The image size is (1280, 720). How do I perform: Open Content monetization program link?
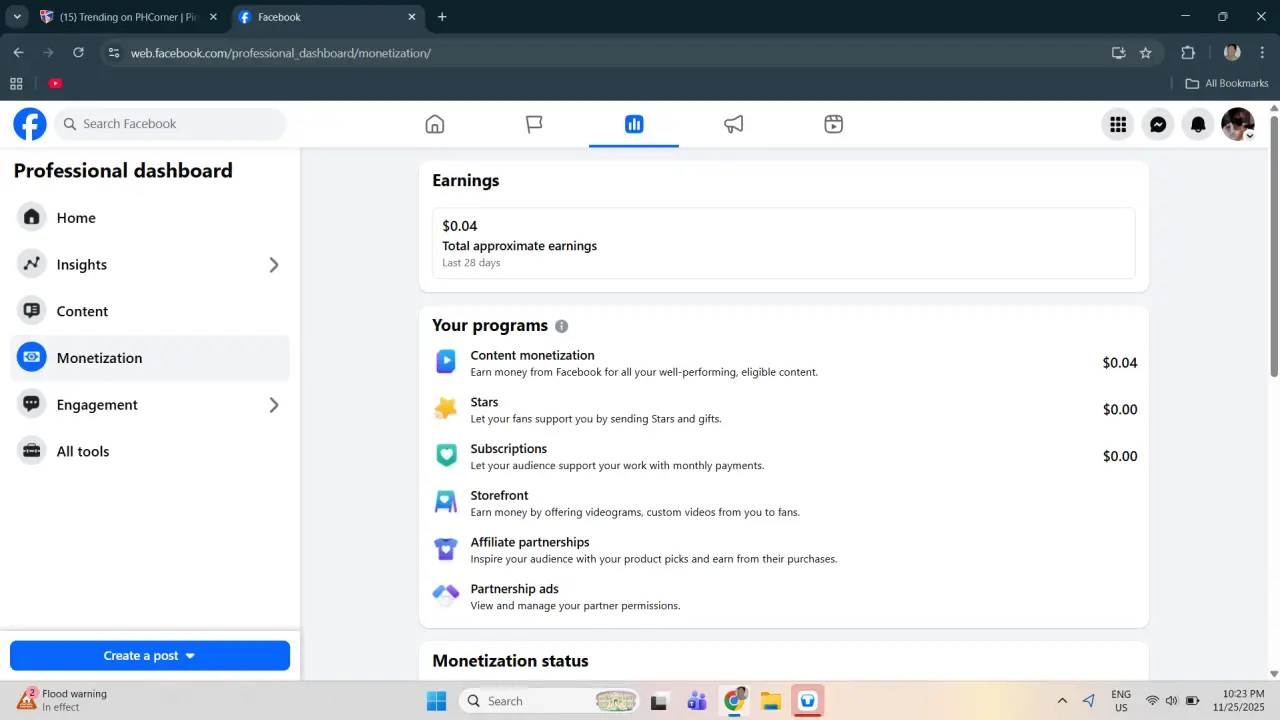coord(533,355)
